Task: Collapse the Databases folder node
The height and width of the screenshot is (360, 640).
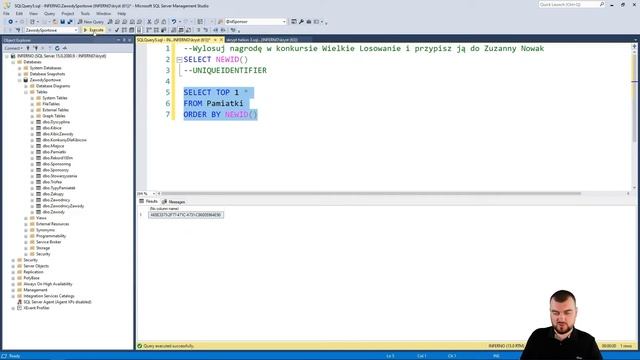Action: (13, 62)
